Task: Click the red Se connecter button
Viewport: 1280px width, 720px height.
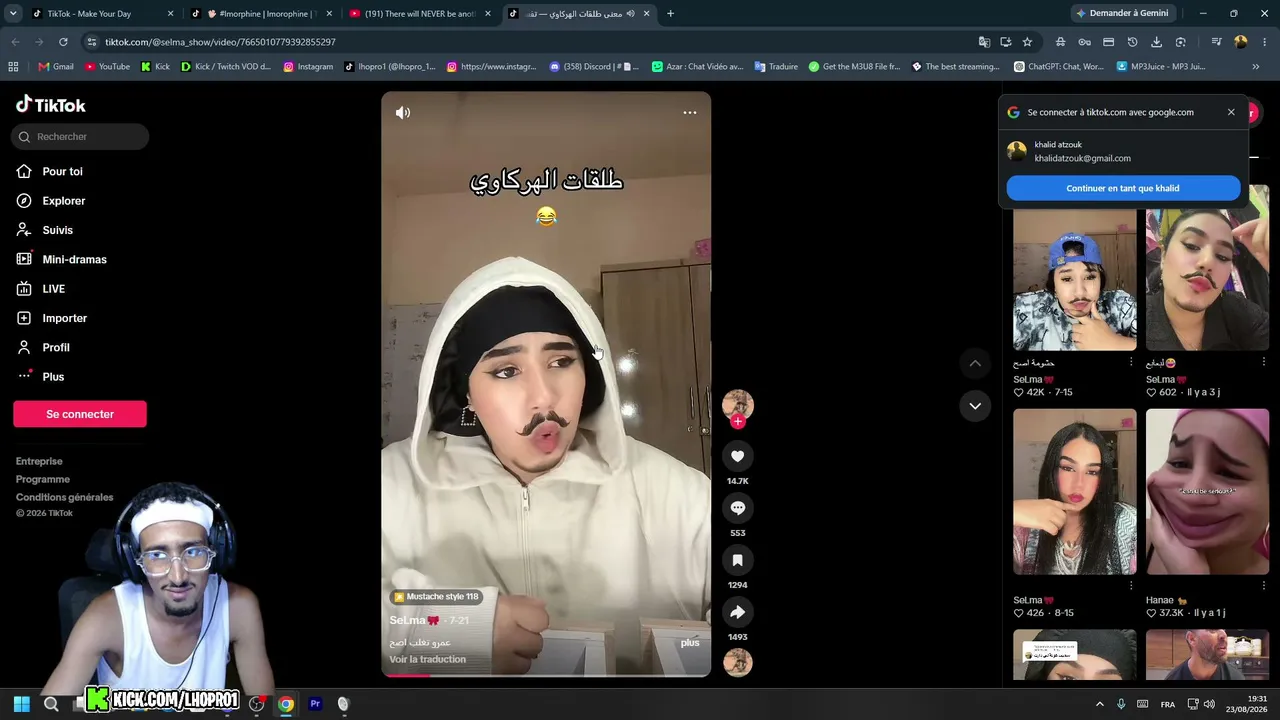Action: coord(80,414)
